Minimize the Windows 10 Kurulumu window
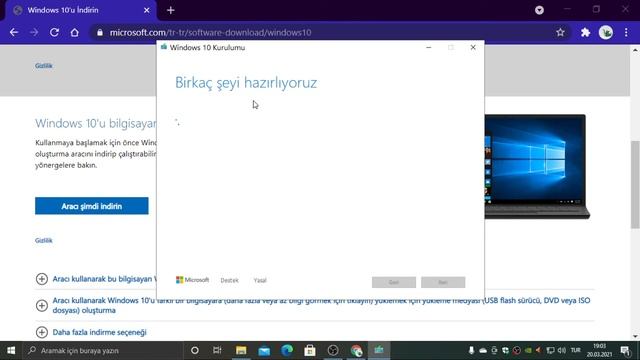The width and height of the screenshot is (640, 360). pos(429,47)
